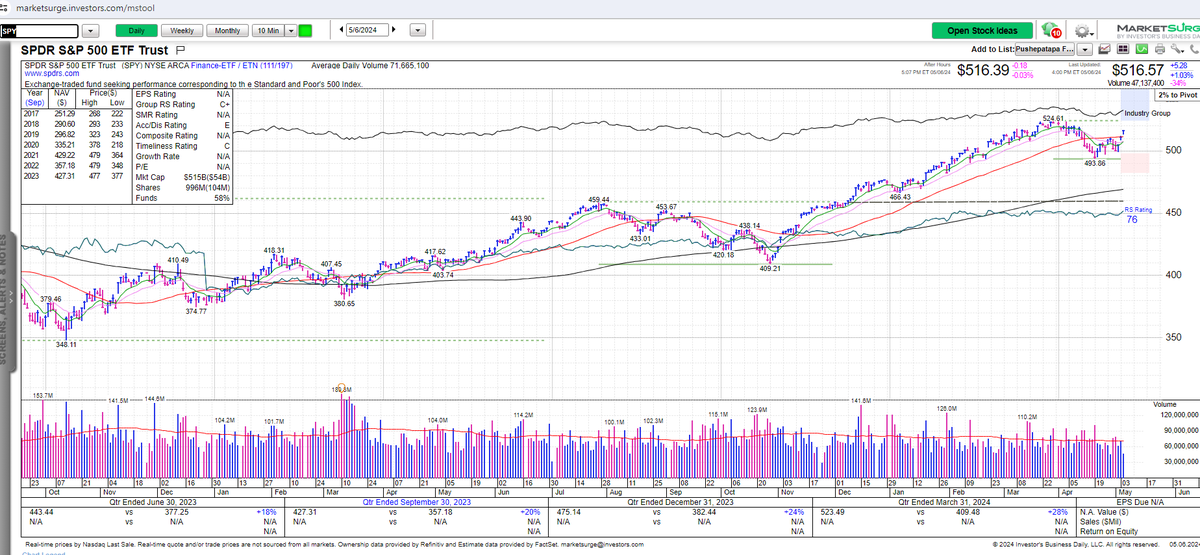The height and width of the screenshot is (555, 1200).
Task: Click the 524.61 high price label
Action: click(1054, 117)
